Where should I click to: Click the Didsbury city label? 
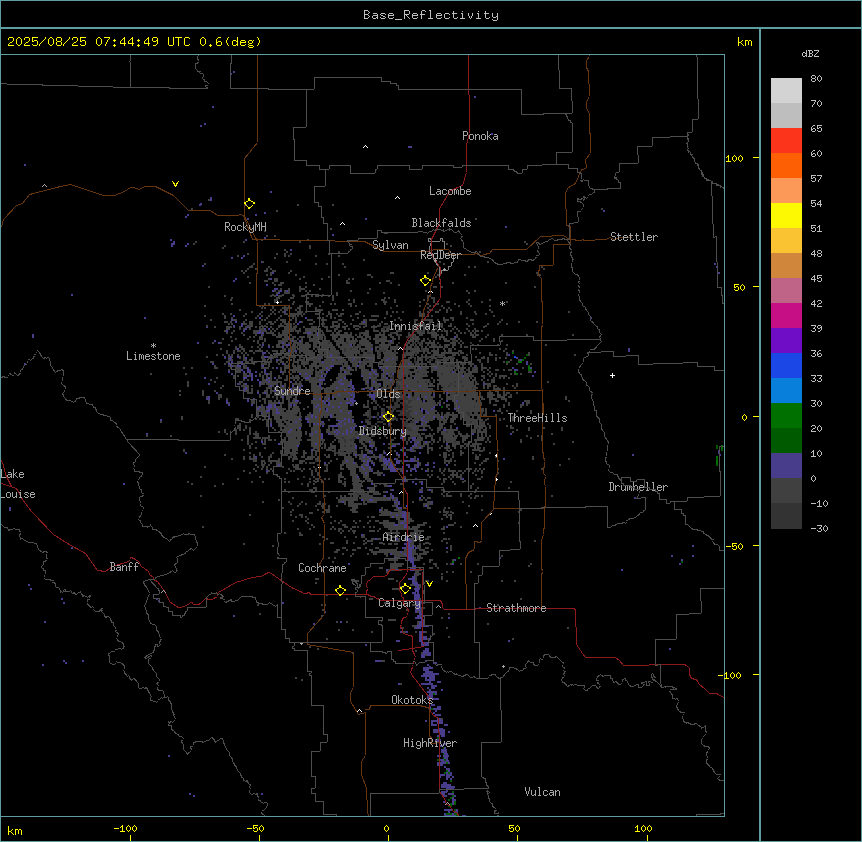[383, 431]
